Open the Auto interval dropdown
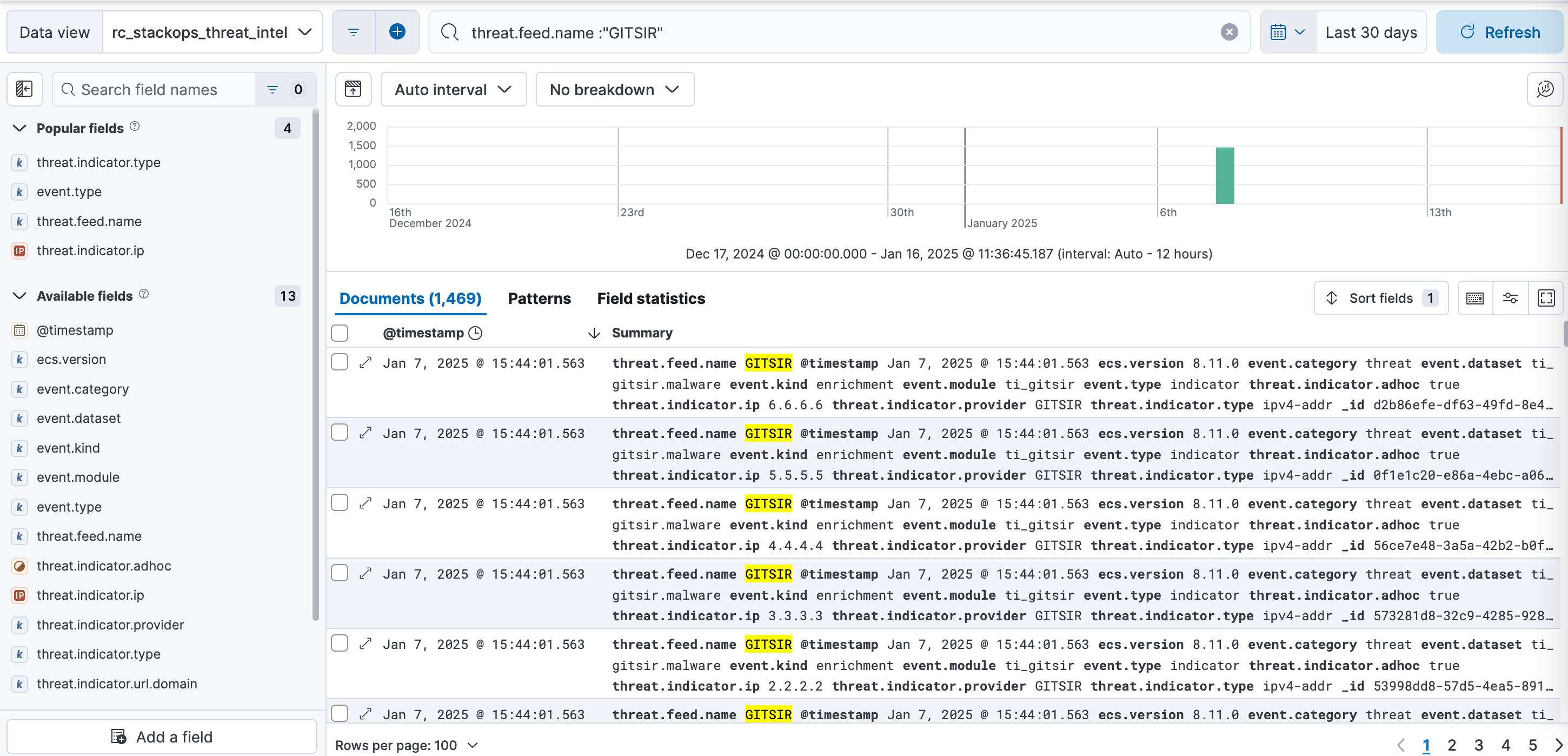This screenshot has width=1568, height=756. [x=454, y=89]
